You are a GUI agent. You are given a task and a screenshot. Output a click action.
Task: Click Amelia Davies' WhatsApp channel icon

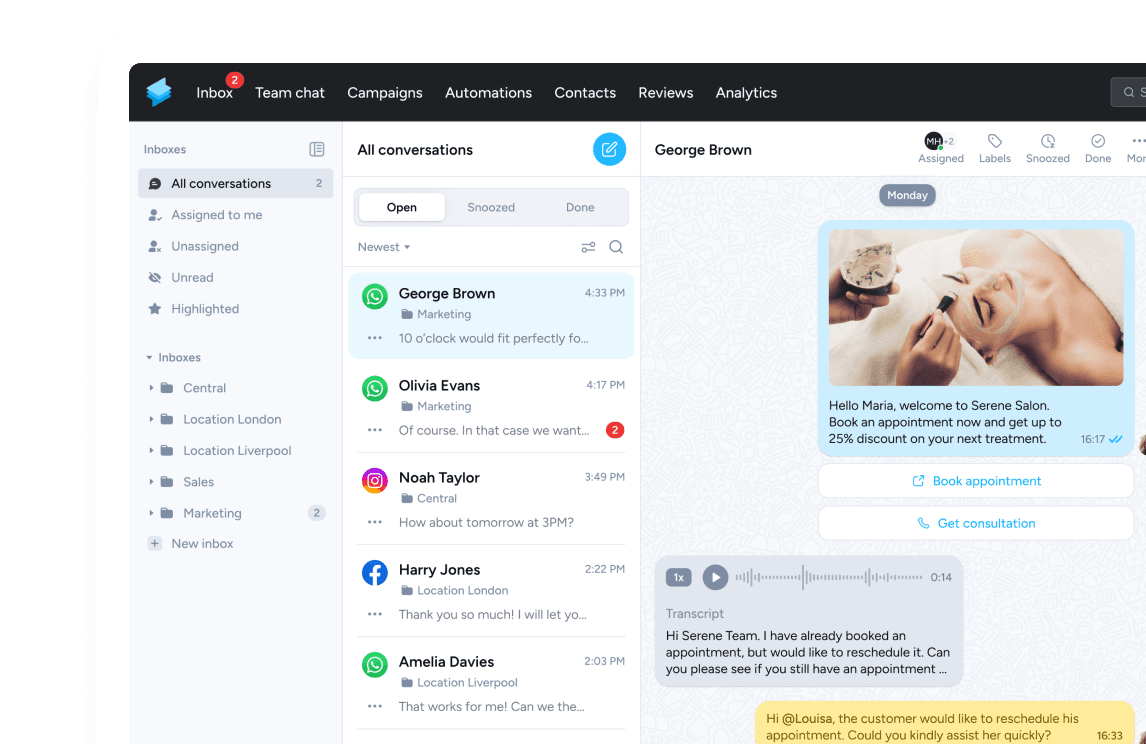click(375, 665)
